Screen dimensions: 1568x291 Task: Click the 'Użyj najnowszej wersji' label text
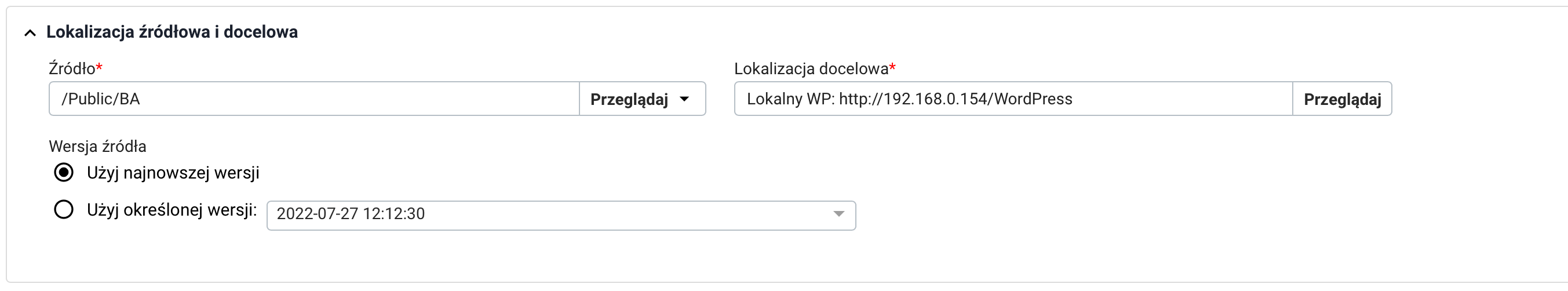[x=173, y=173]
